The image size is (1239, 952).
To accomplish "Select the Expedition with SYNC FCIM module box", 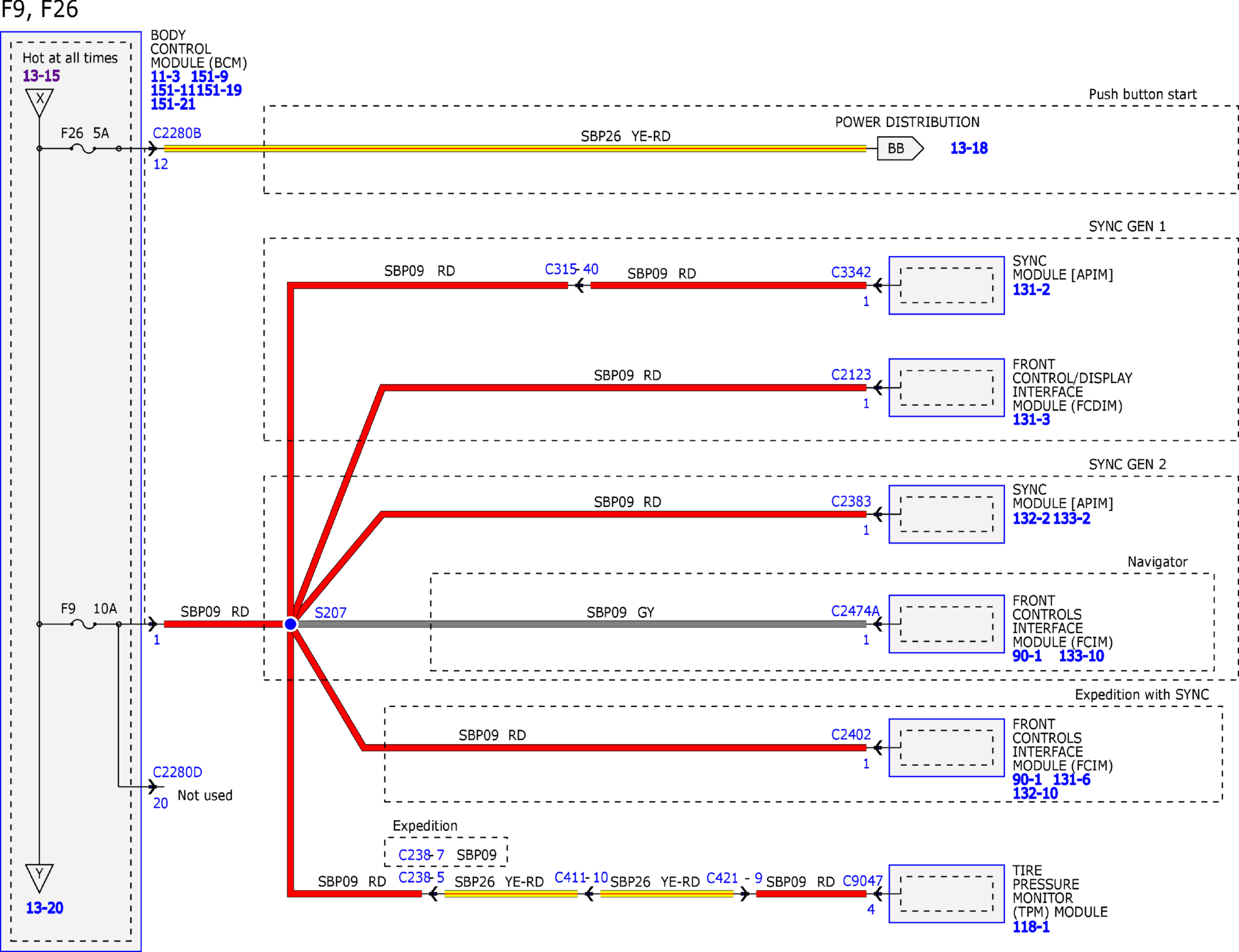I will (x=946, y=748).
